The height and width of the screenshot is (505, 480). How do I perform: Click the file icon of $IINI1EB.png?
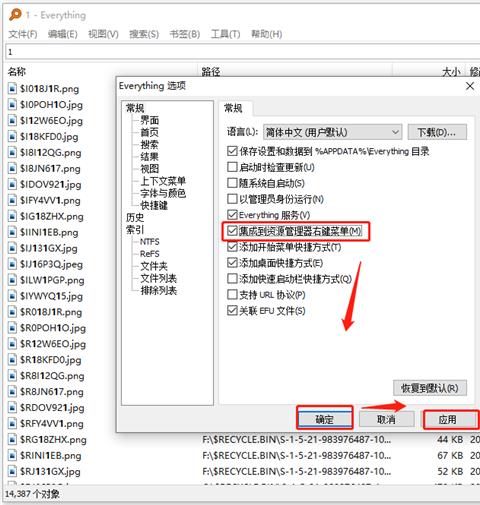tap(12, 232)
